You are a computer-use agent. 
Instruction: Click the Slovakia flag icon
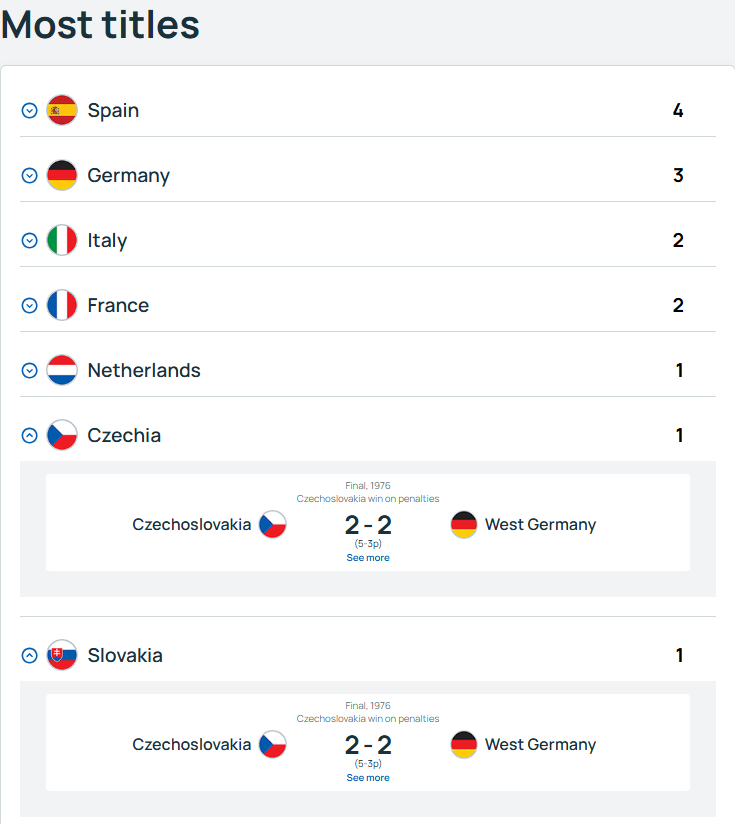tap(62, 655)
